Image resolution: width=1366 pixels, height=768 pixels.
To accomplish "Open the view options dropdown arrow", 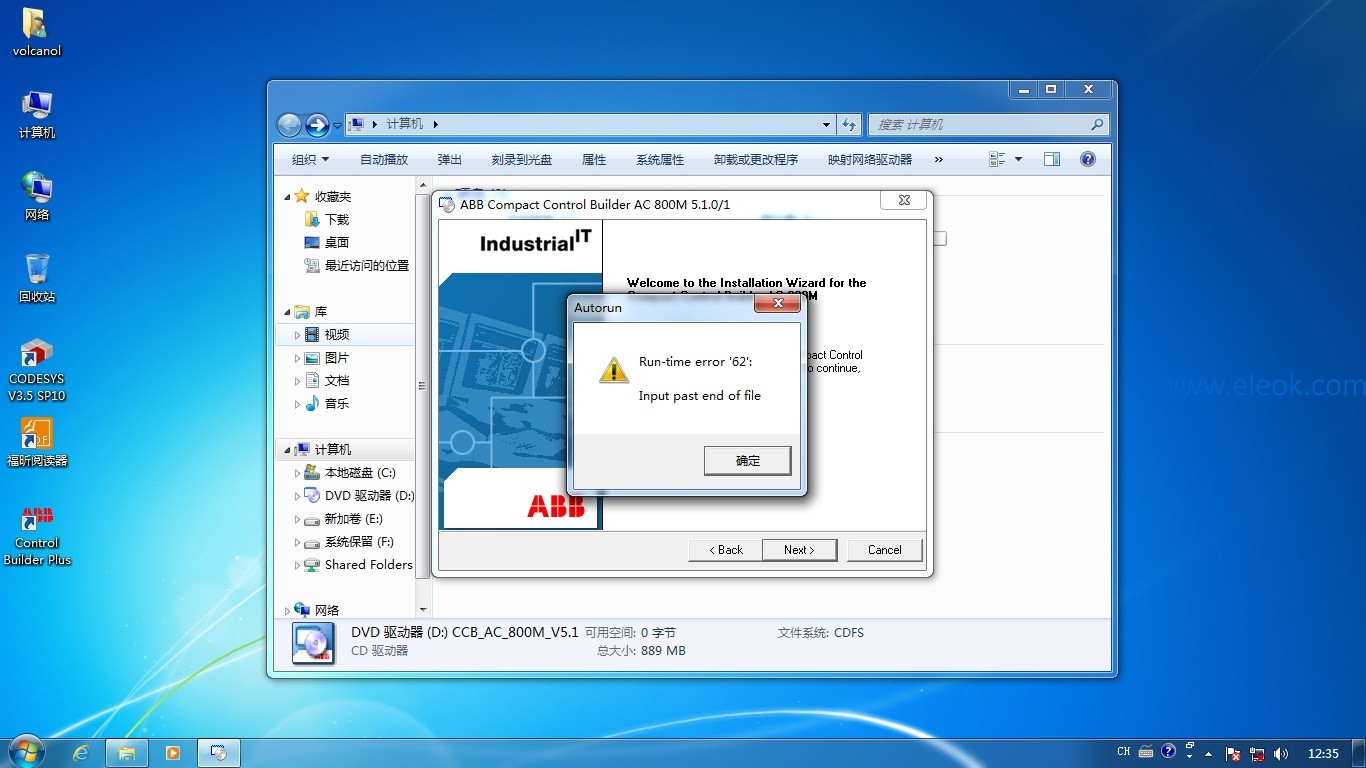I will pos(1019,159).
